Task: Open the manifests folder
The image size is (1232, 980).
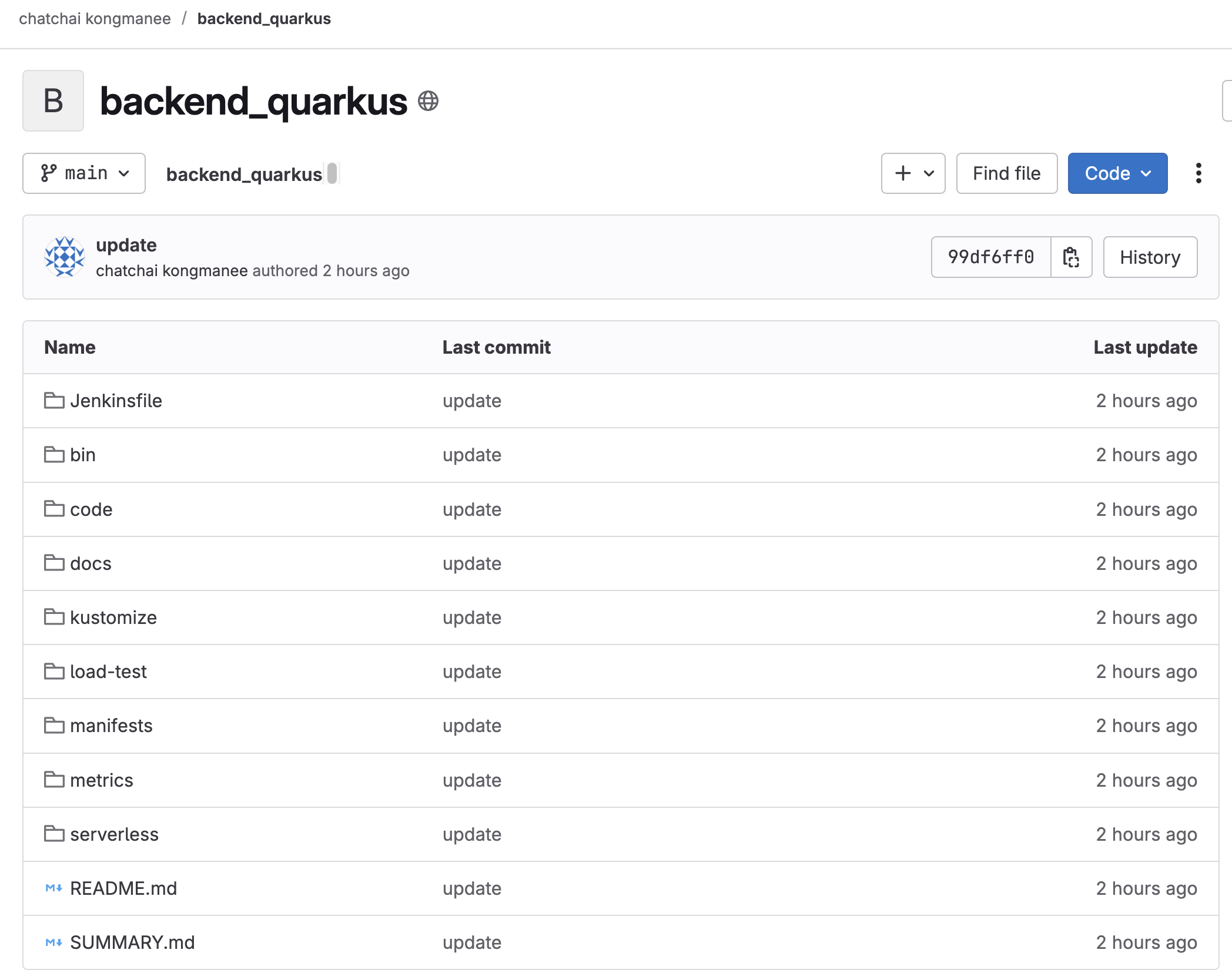Action: tap(111, 726)
